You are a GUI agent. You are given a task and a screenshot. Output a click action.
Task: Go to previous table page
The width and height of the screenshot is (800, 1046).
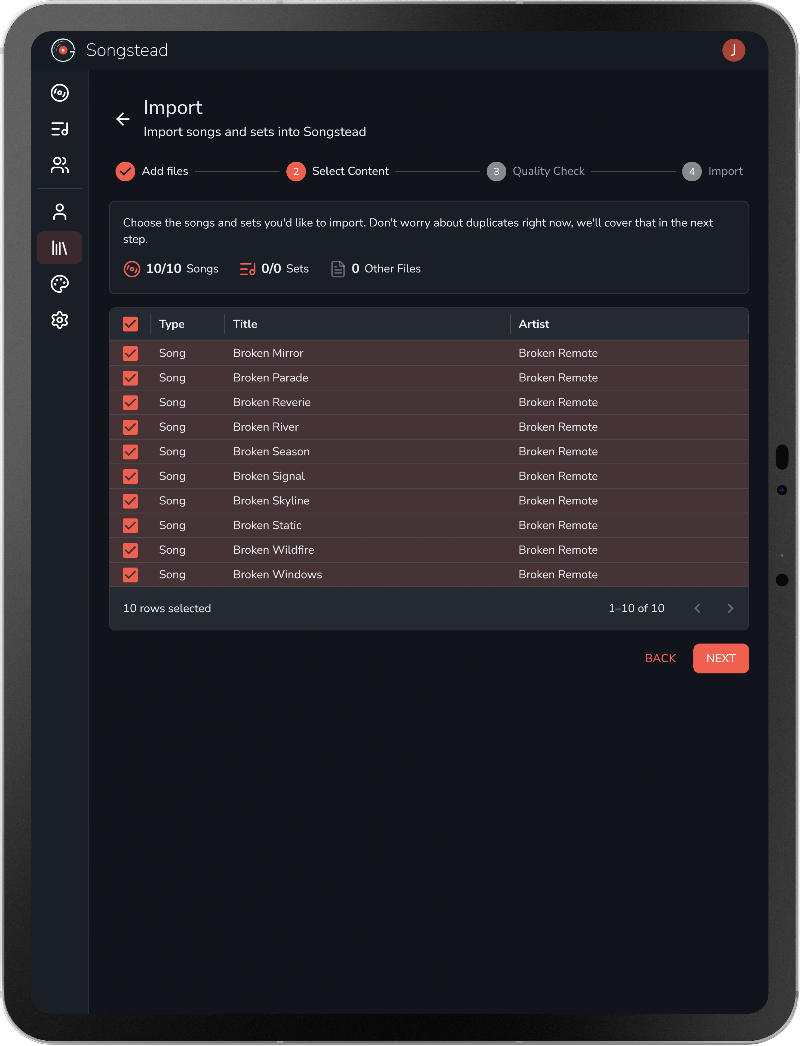[x=697, y=608]
